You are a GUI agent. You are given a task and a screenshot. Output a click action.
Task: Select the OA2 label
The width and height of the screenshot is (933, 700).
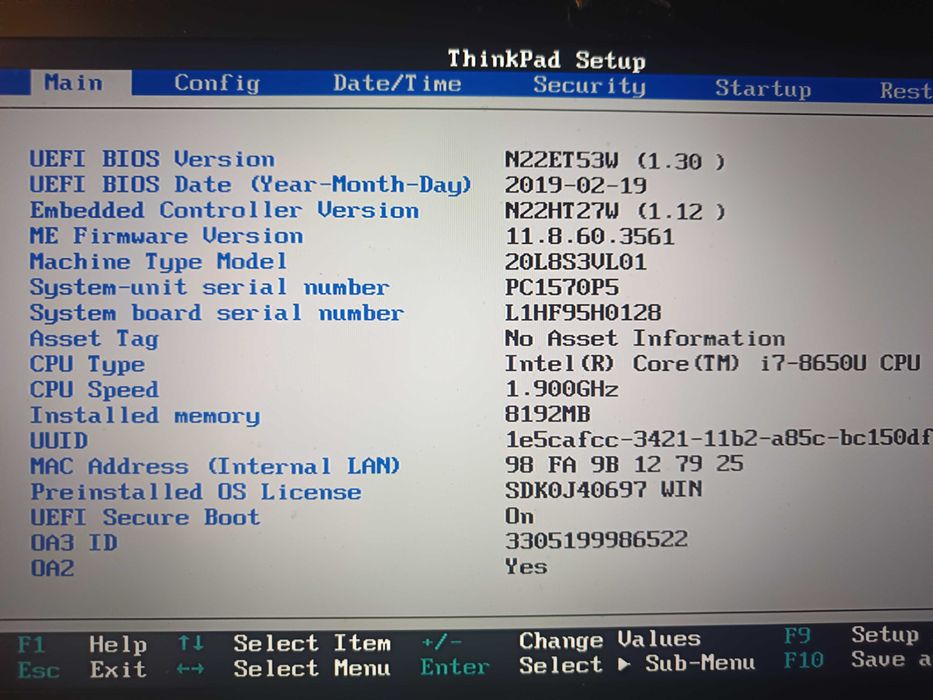click(x=52, y=568)
